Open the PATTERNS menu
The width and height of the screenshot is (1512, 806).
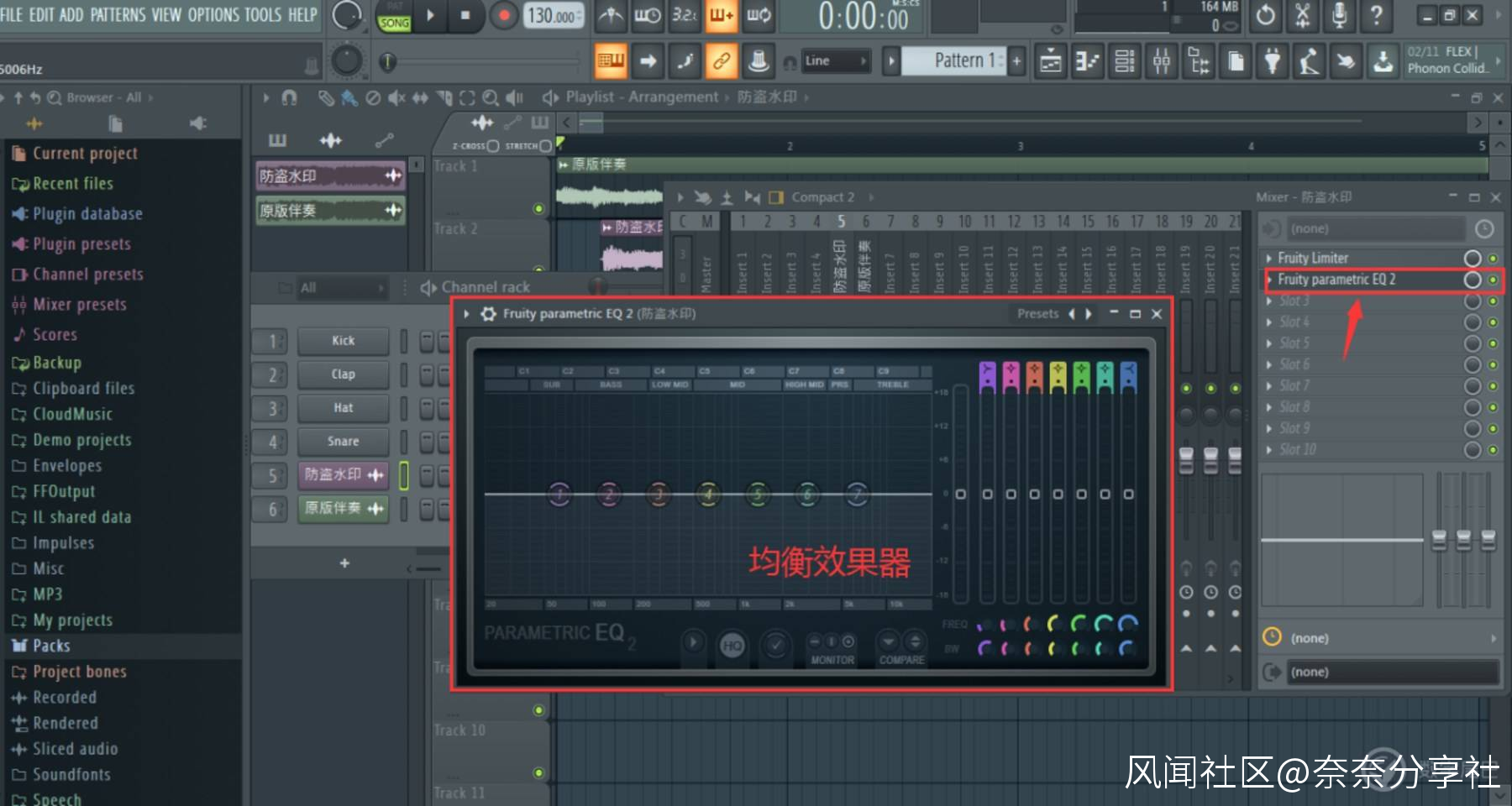tap(118, 15)
